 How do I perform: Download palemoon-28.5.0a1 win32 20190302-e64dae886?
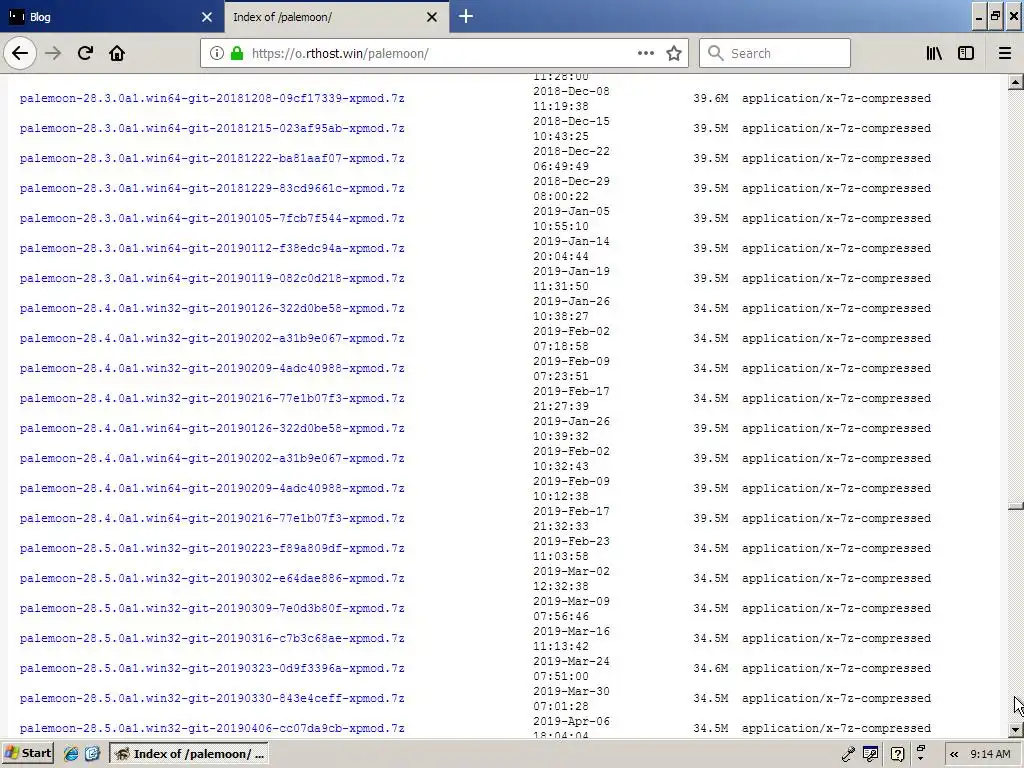[x=212, y=579]
